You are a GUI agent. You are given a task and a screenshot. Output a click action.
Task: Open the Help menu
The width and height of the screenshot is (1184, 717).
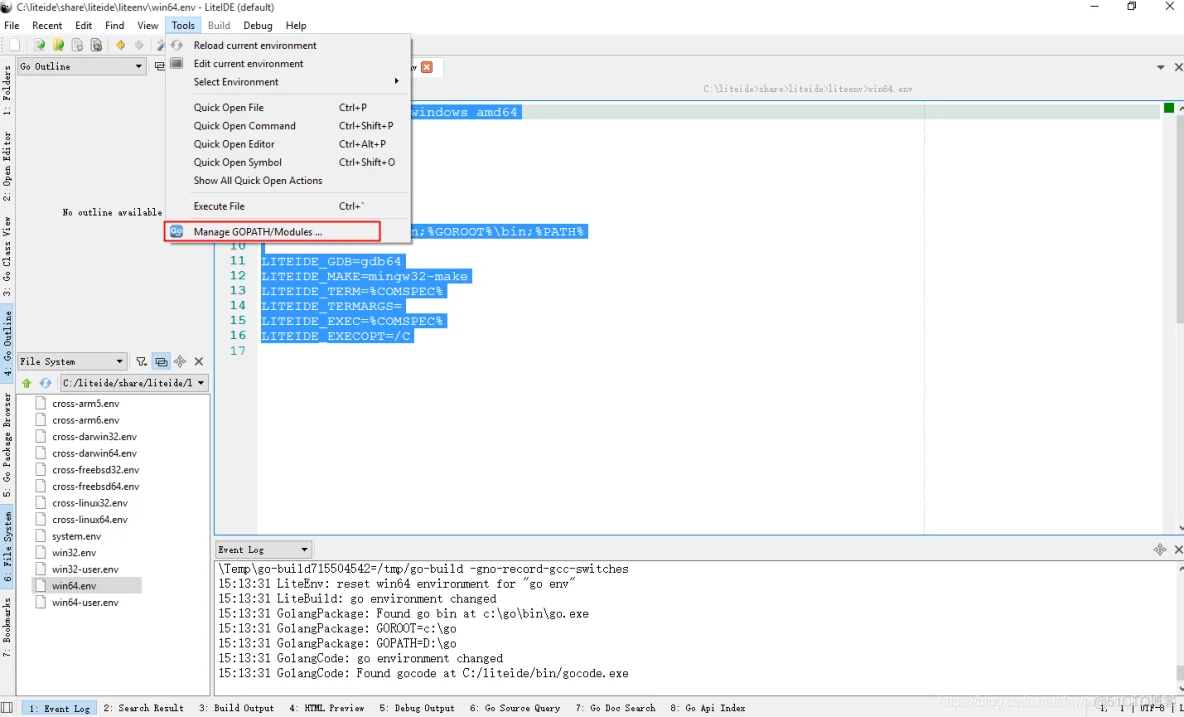click(x=296, y=25)
